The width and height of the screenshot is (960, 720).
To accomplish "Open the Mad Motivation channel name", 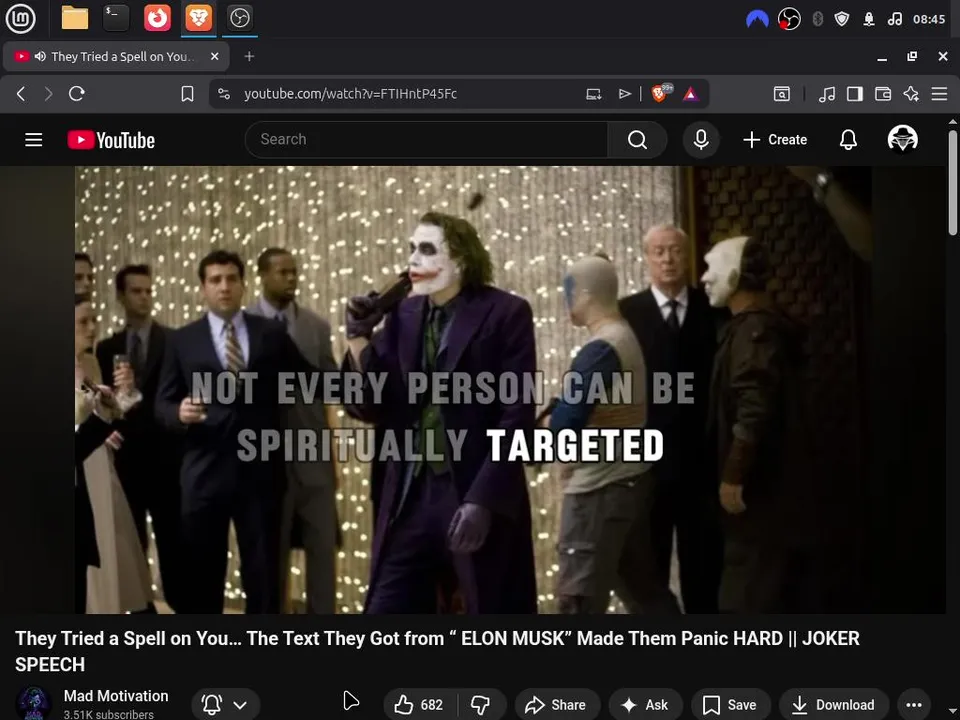I will (116, 696).
